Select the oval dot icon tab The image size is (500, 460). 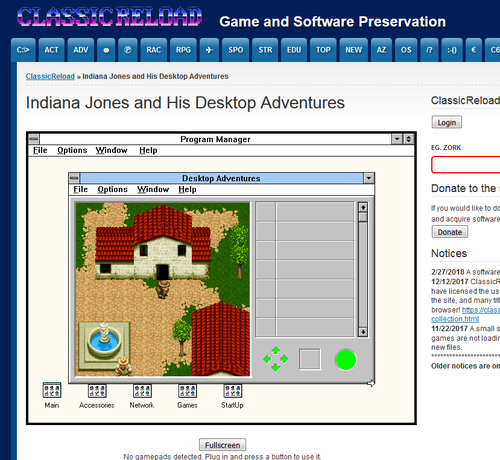pos(106,50)
